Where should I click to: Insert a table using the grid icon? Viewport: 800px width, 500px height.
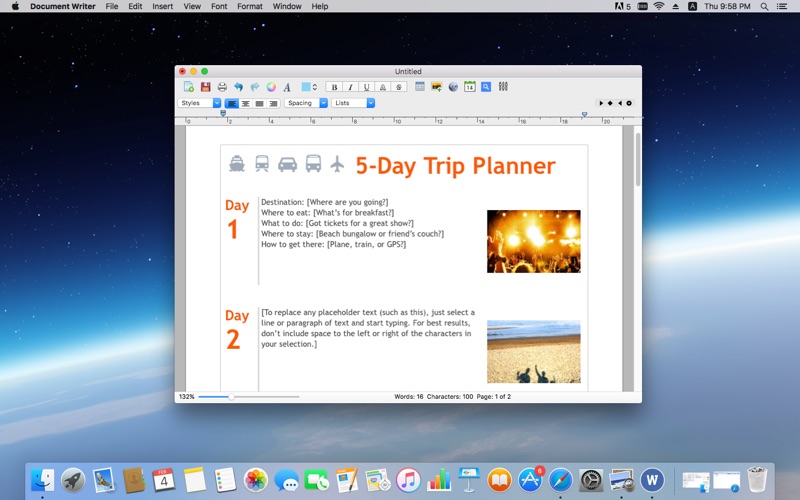pos(420,86)
